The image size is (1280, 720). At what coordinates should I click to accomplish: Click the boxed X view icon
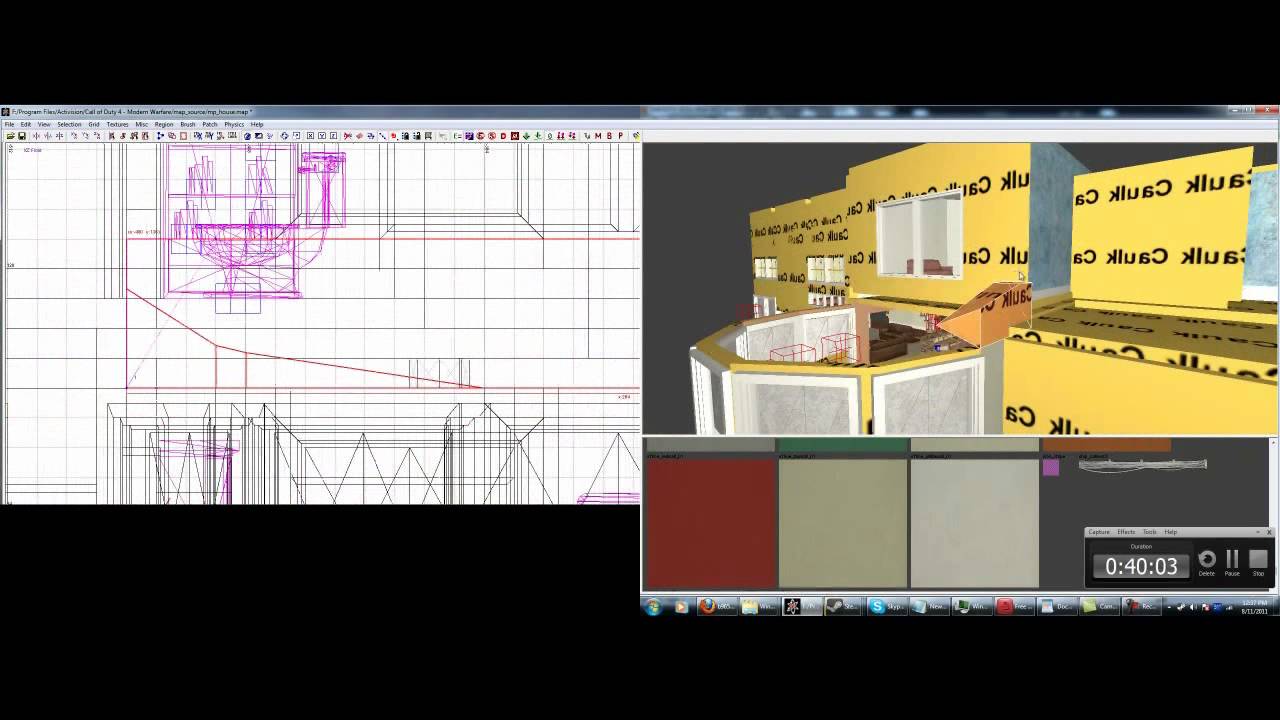[x=310, y=136]
